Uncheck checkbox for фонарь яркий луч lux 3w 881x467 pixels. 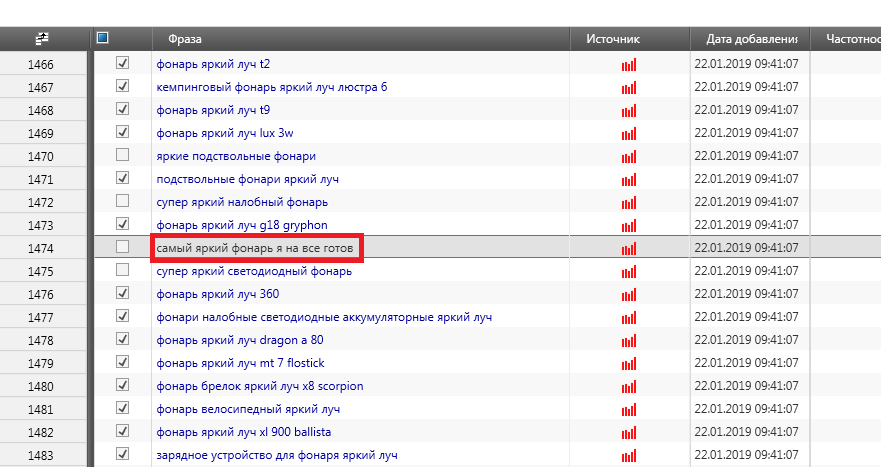pos(122,132)
